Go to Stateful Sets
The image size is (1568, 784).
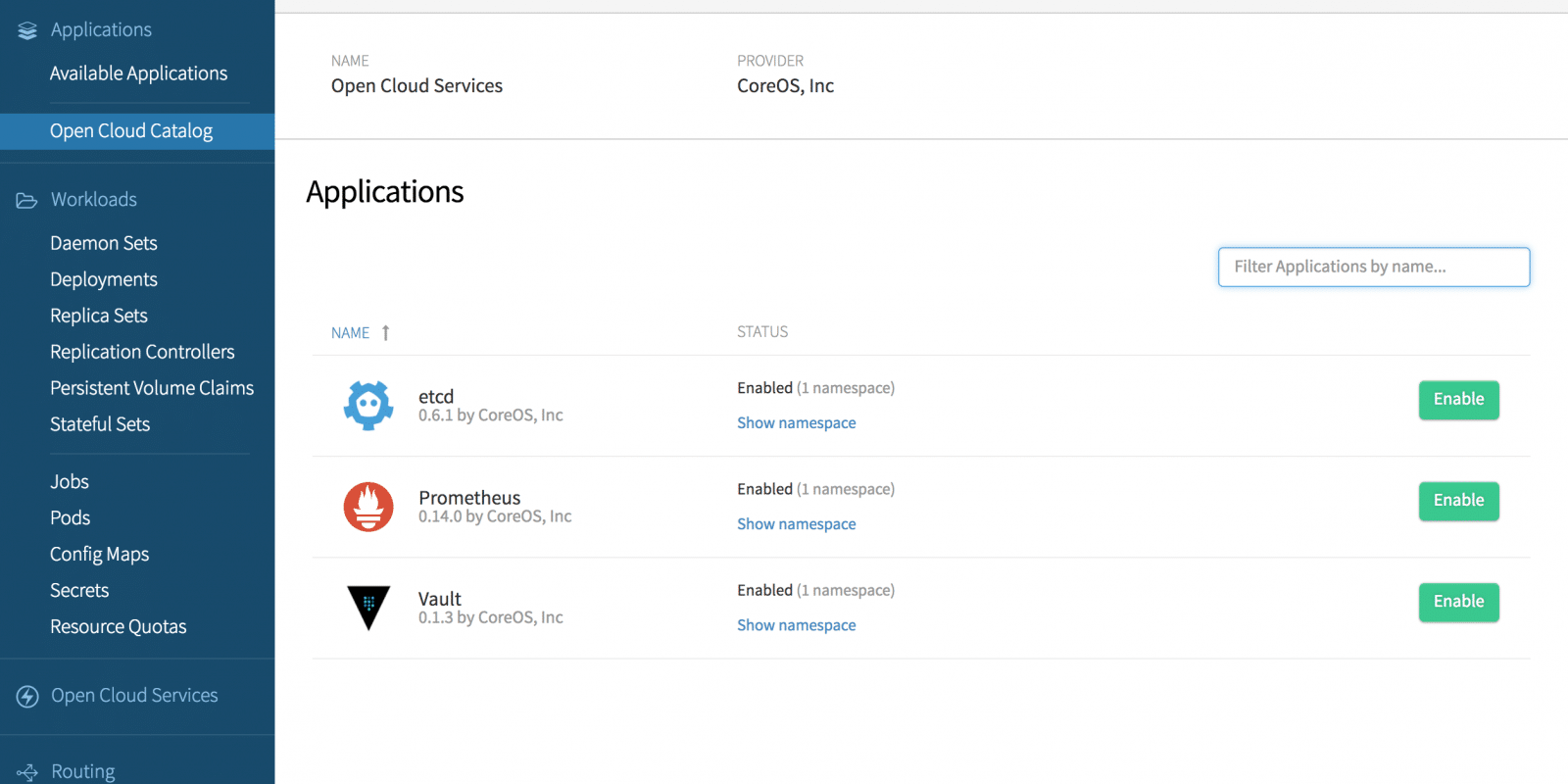point(100,424)
